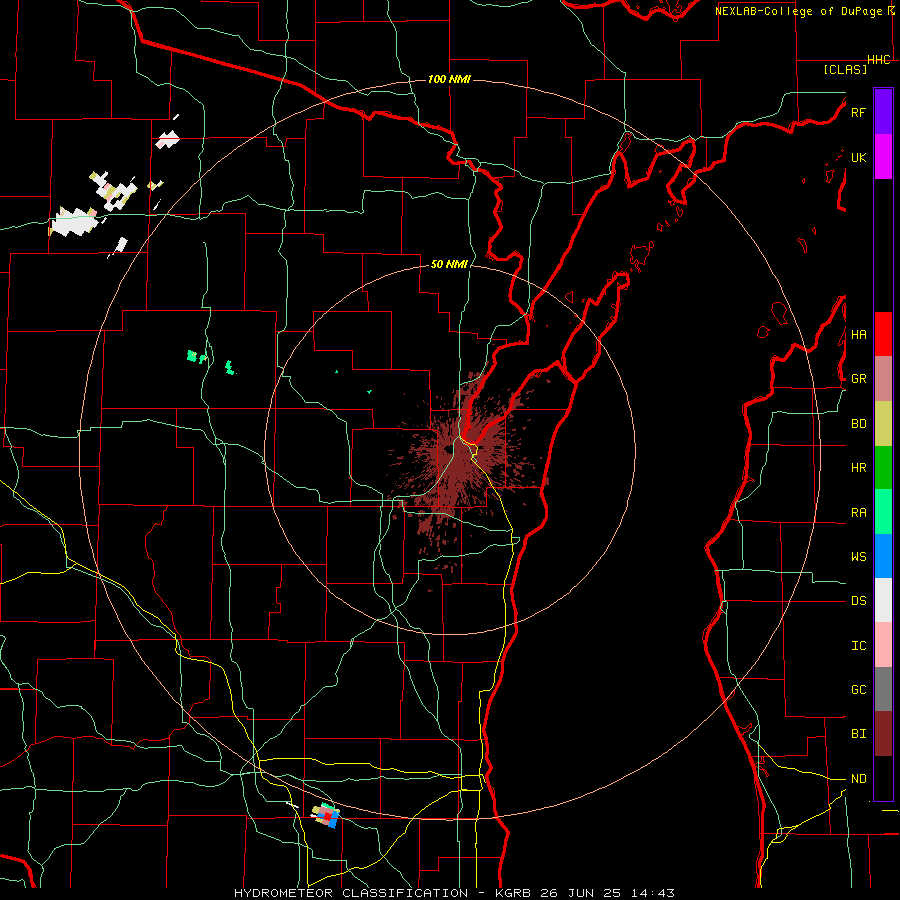Click the ND black legend swatch
Screen dimensions: 900x900
(883, 778)
